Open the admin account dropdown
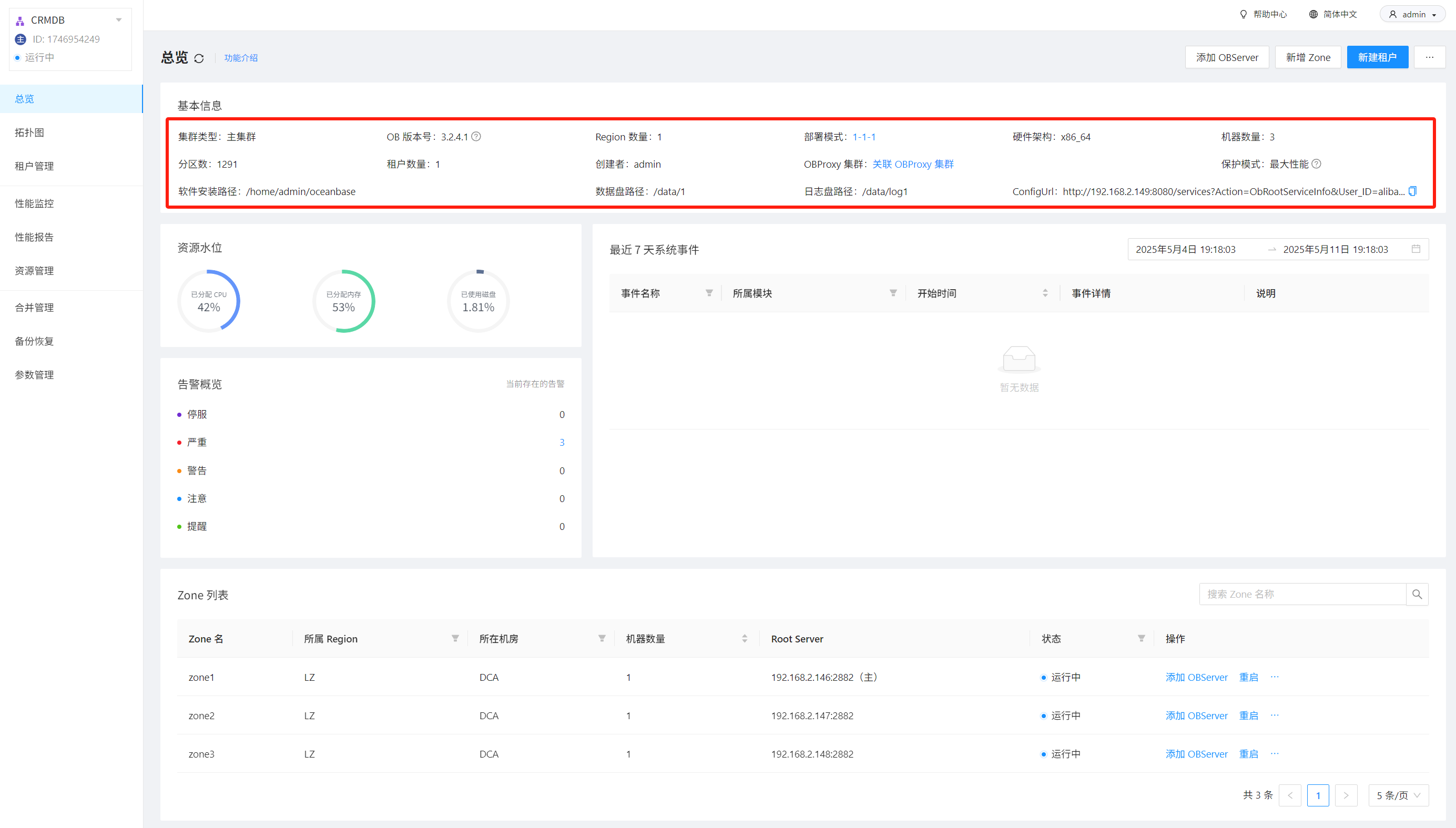The height and width of the screenshot is (828, 1456). click(1413, 14)
